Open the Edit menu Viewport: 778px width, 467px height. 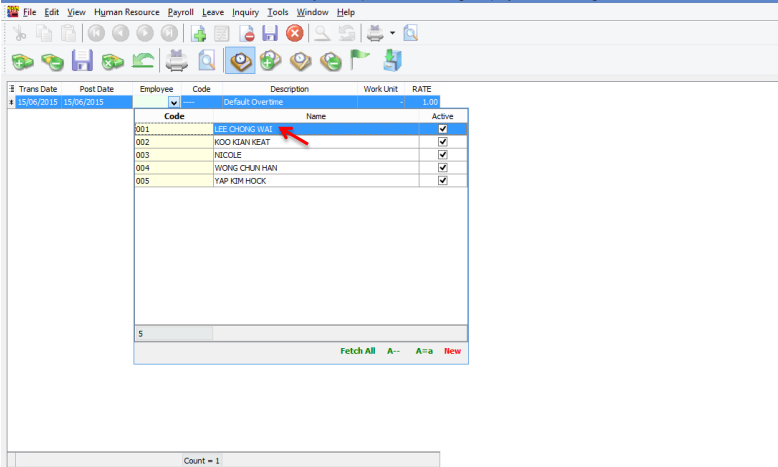tap(52, 12)
